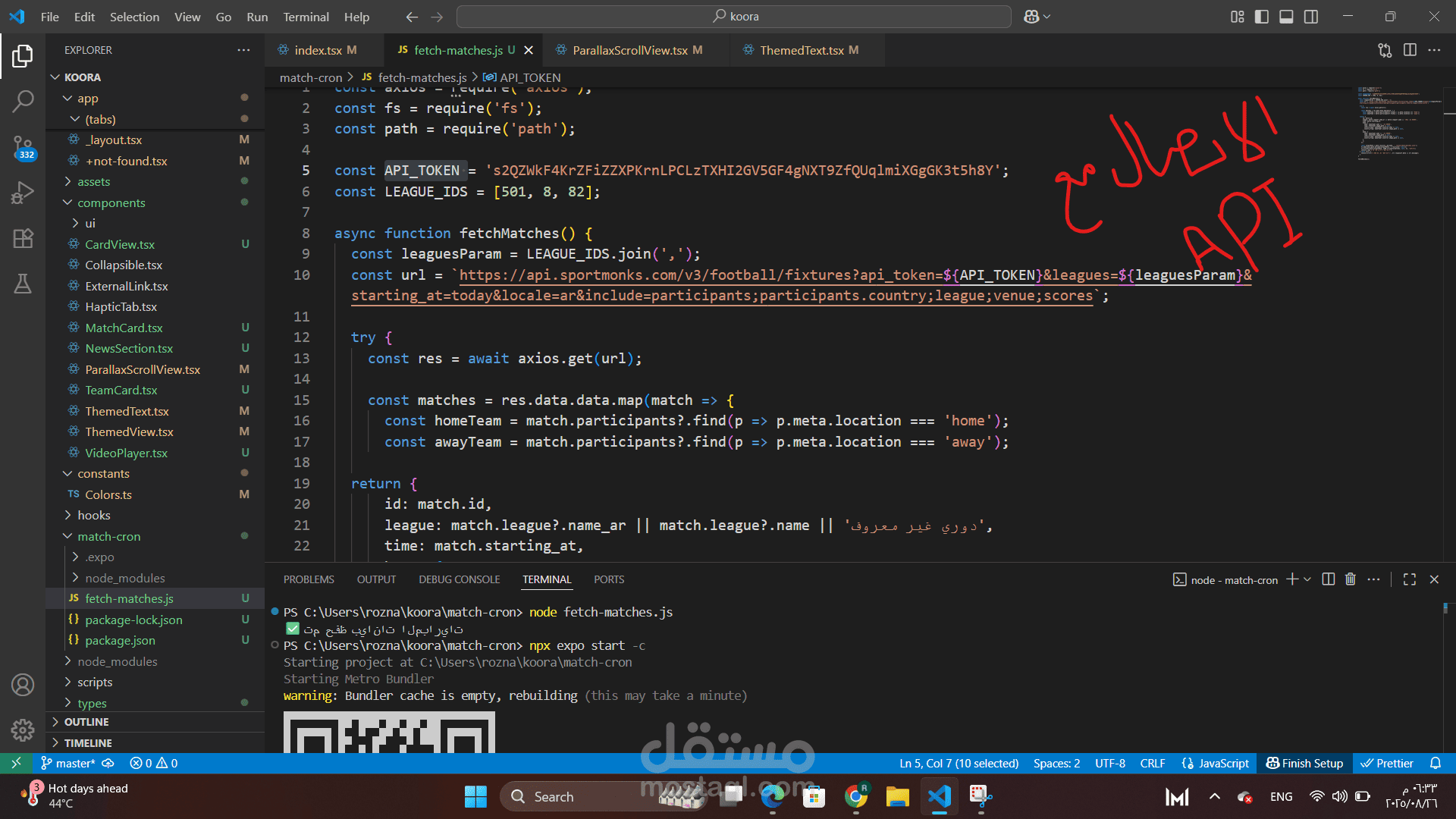Click the koora command center search box

733,17
